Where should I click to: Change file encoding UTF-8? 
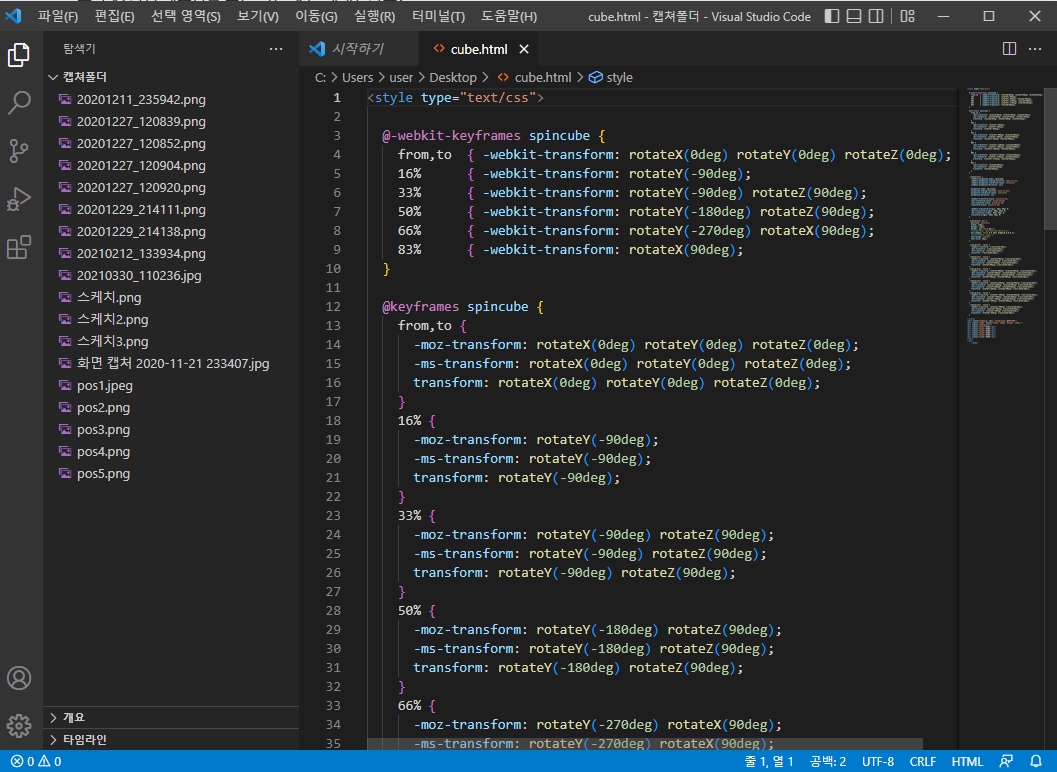click(878, 761)
